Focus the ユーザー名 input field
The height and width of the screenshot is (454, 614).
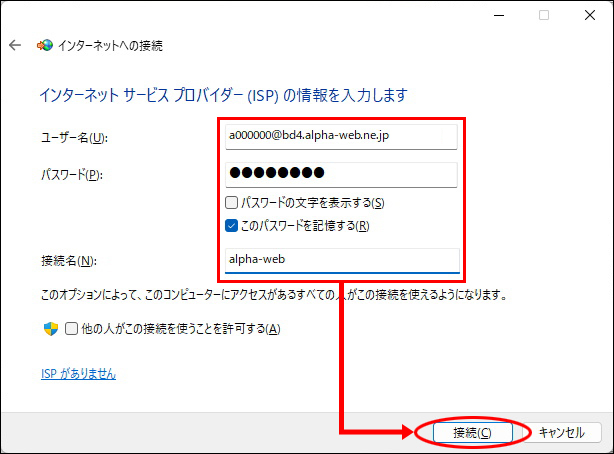[x=341, y=136]
